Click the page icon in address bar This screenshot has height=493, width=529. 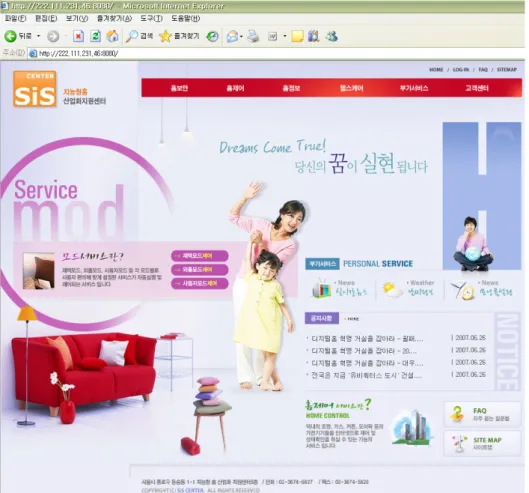pos(33,53)
